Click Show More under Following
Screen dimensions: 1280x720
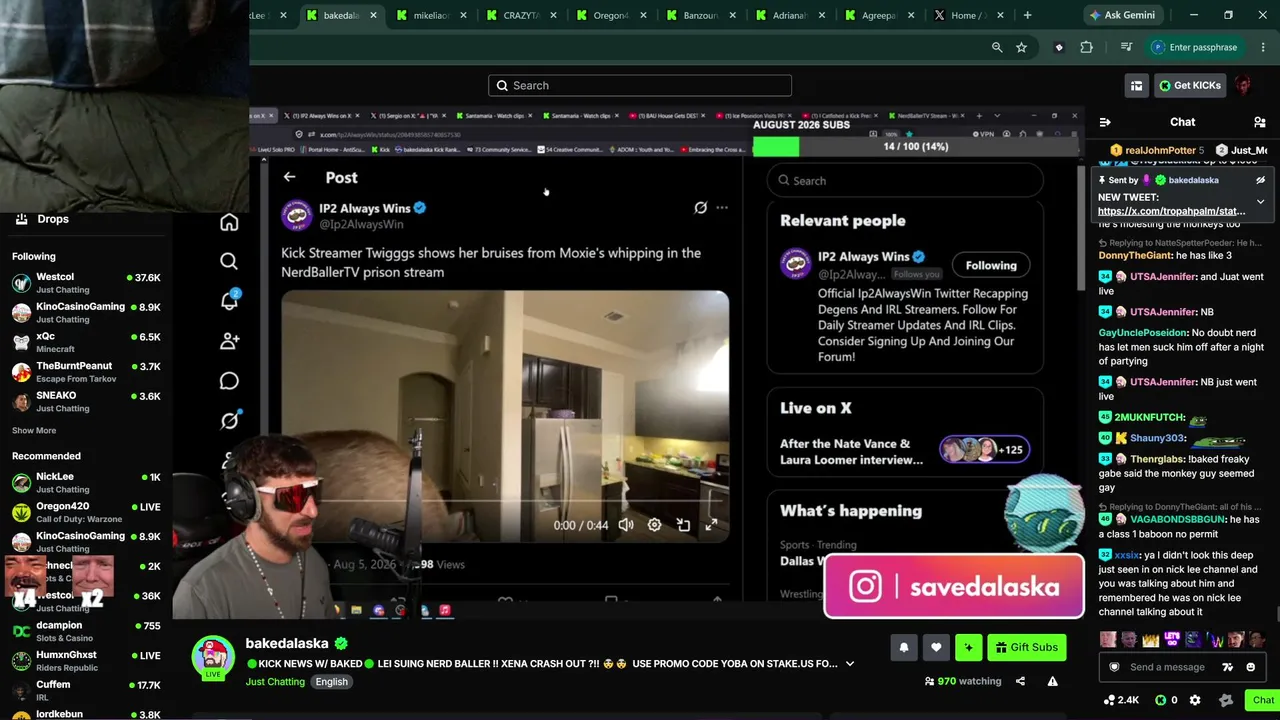[34, 430]
